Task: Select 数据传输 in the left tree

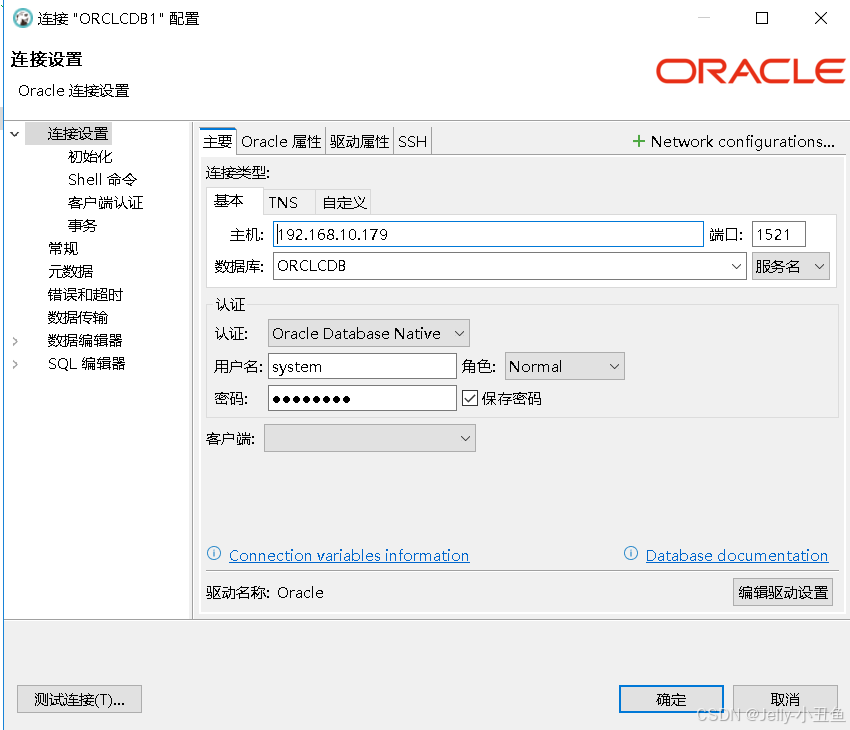Action: (78, 318)
